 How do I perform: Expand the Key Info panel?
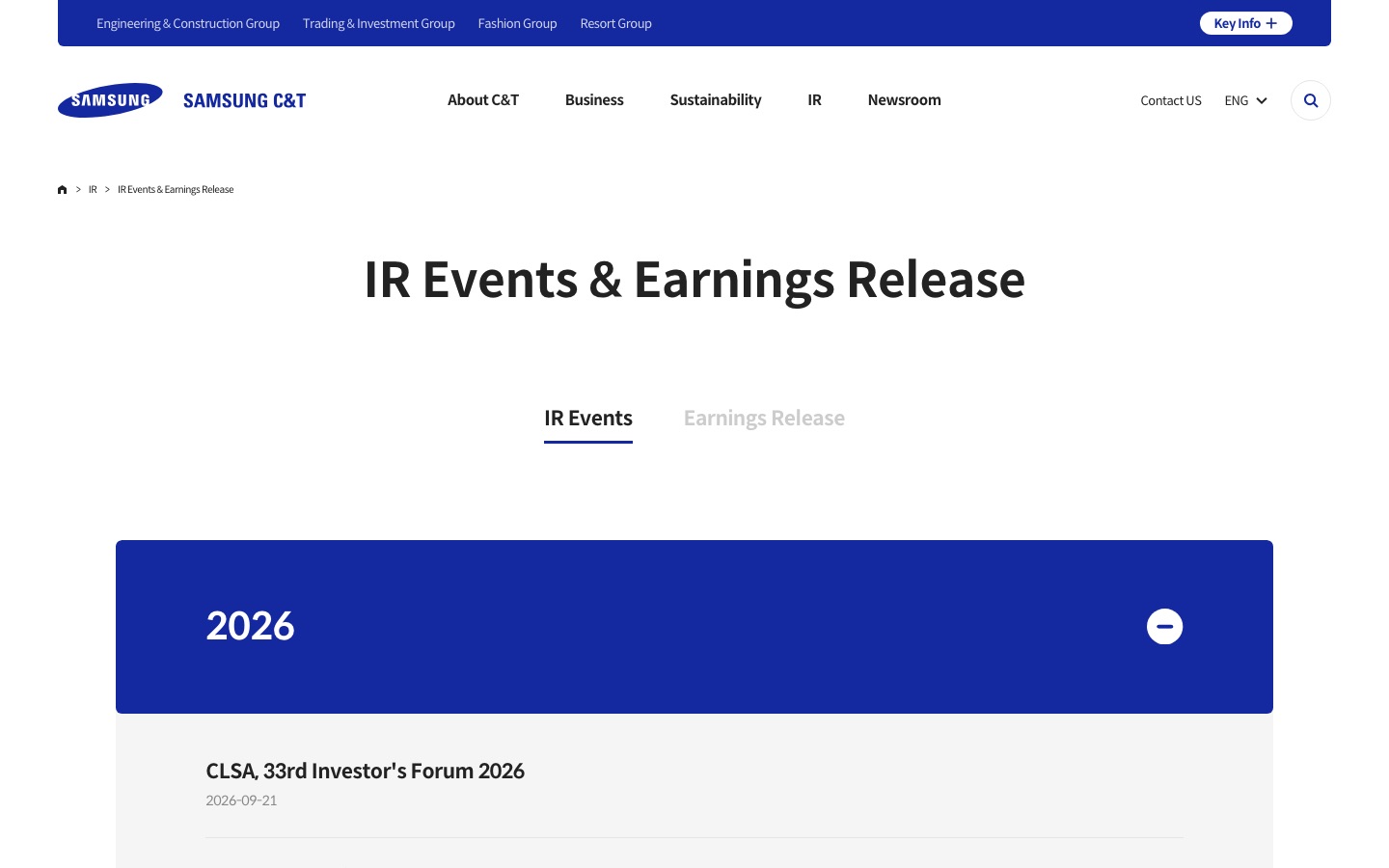click(x=1245, y=23)
